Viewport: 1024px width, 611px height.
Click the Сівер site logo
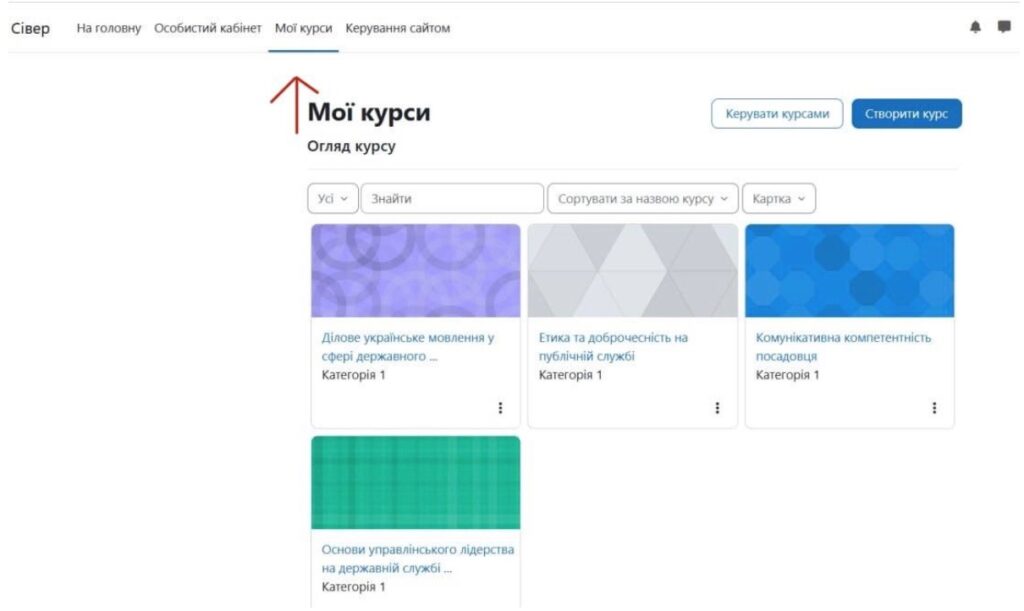coord(30,28)
